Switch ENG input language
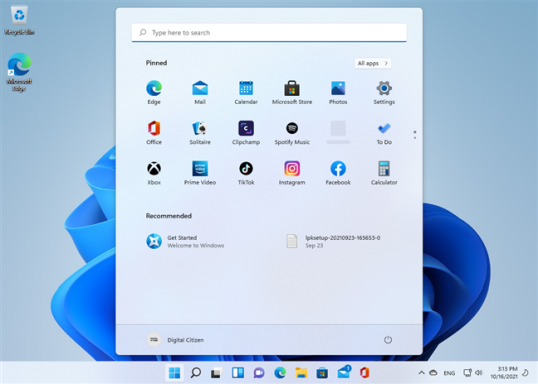538x384 pixels. 449,373
